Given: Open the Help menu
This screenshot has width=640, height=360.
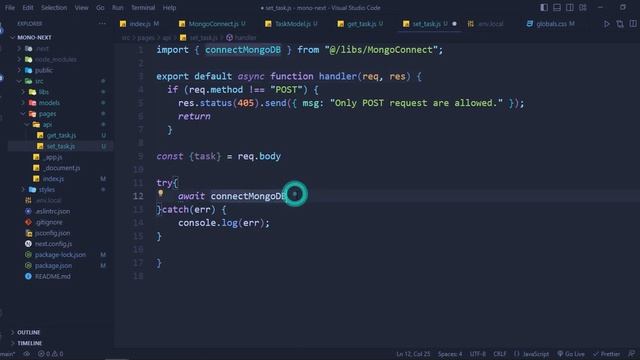Looking at the screenshot, I should point(169,7).
